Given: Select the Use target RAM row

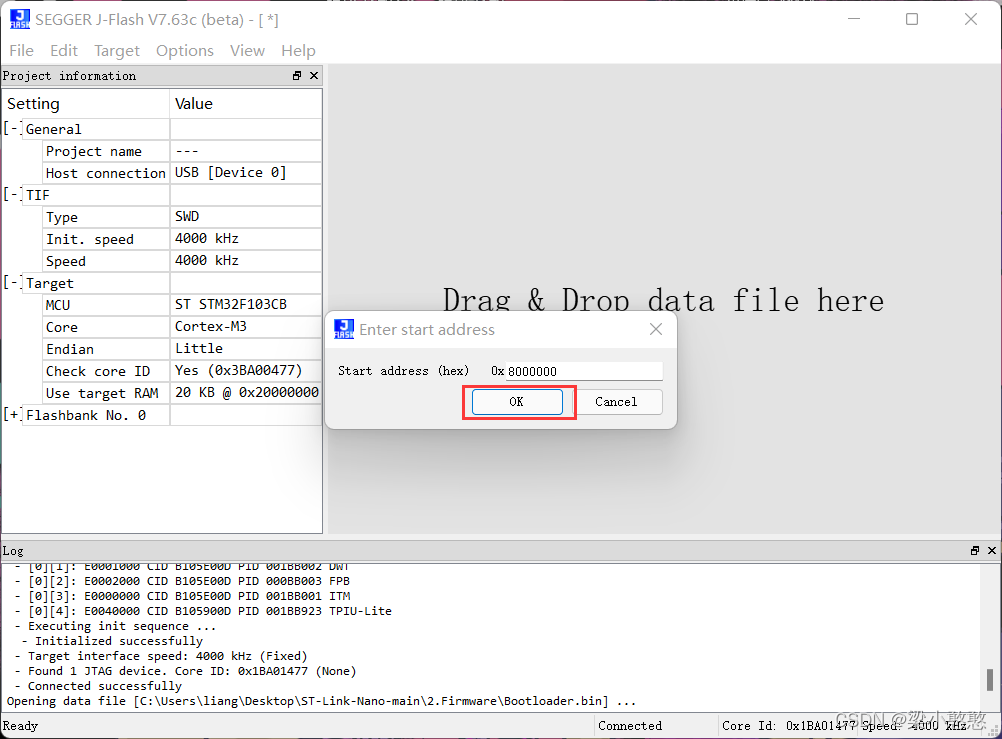Looking at the screenshot, I should tap(181, 393).
